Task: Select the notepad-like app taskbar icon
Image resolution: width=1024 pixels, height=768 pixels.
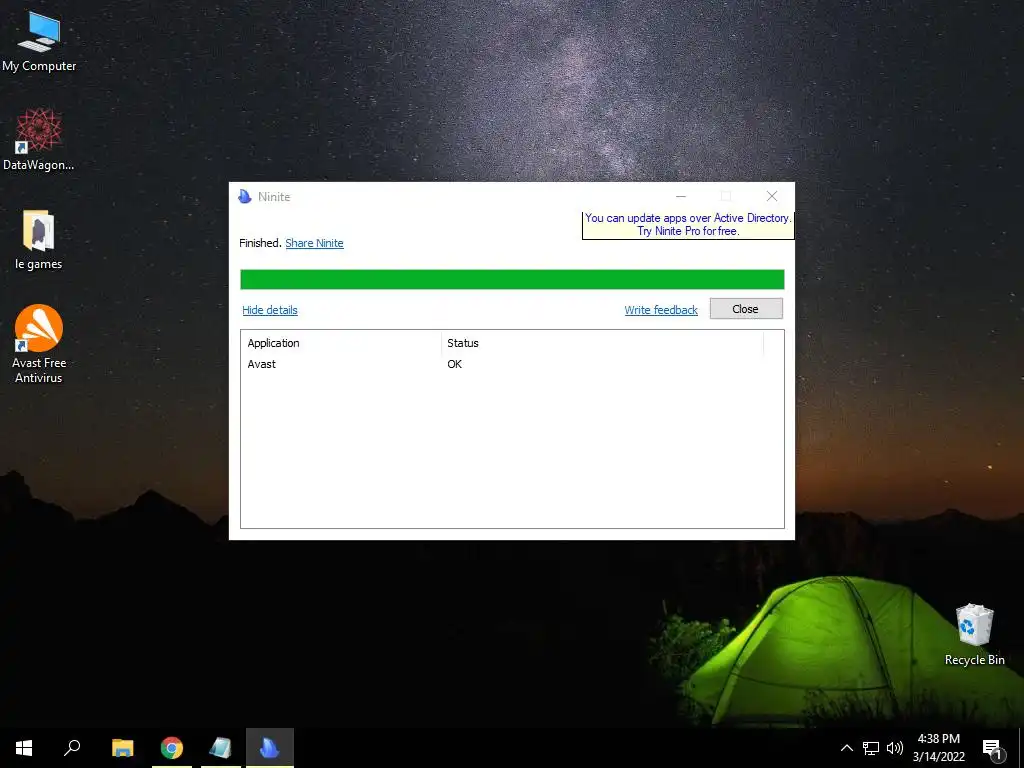Action: click(221, 748)
